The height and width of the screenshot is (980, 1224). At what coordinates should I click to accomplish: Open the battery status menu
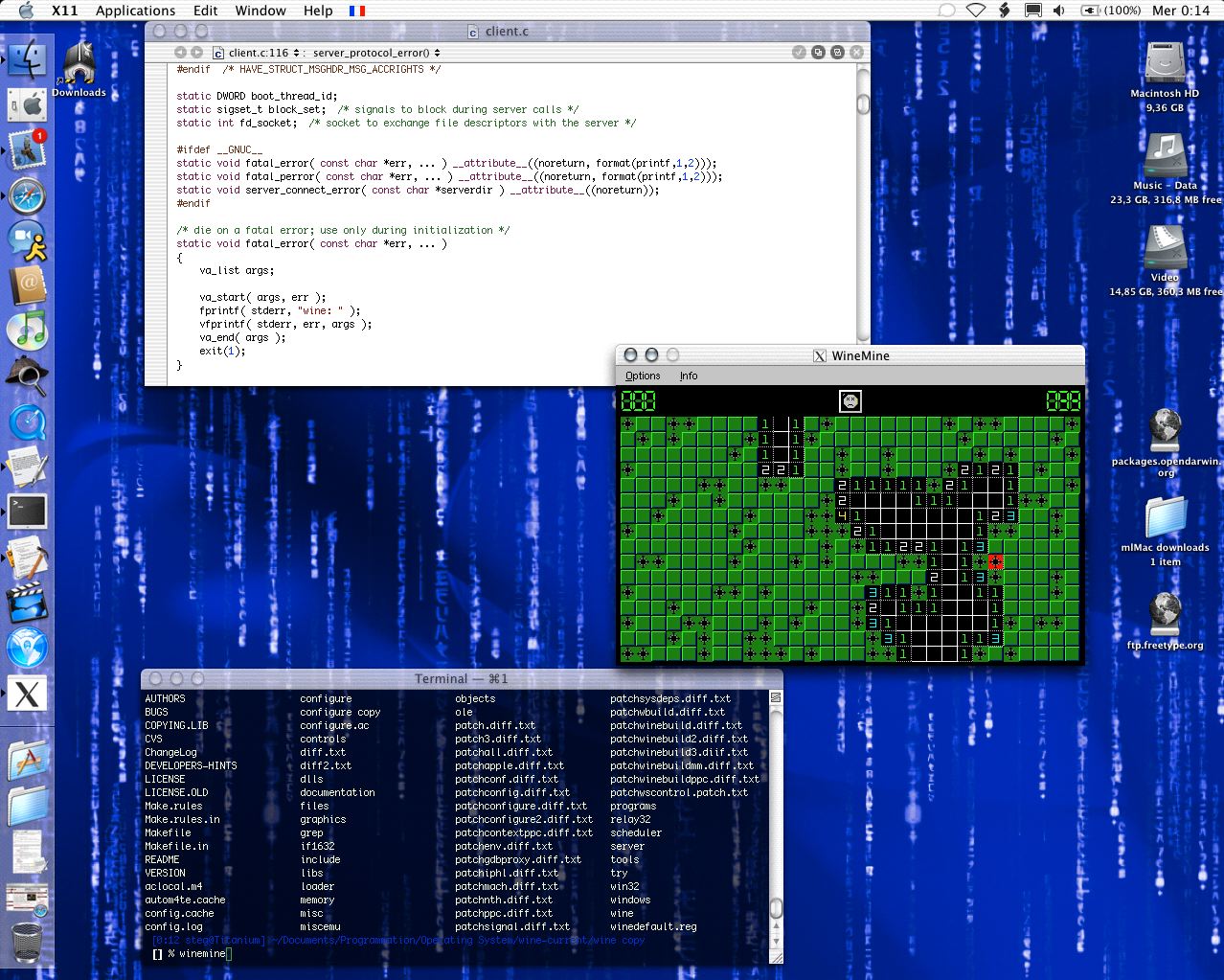coord(1111,11)
